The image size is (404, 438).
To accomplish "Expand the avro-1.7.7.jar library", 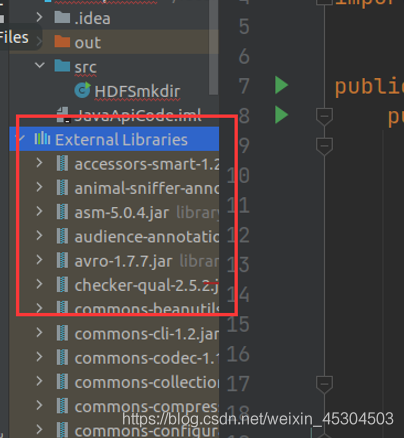I will click(39, 260).
